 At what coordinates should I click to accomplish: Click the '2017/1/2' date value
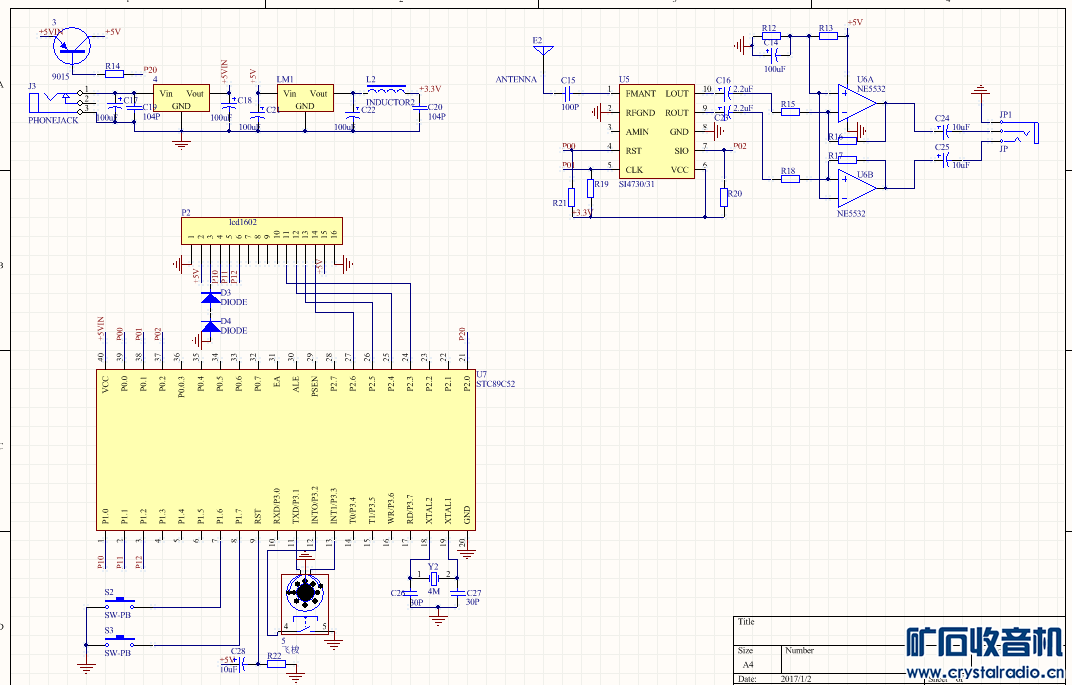pos(796,680)
